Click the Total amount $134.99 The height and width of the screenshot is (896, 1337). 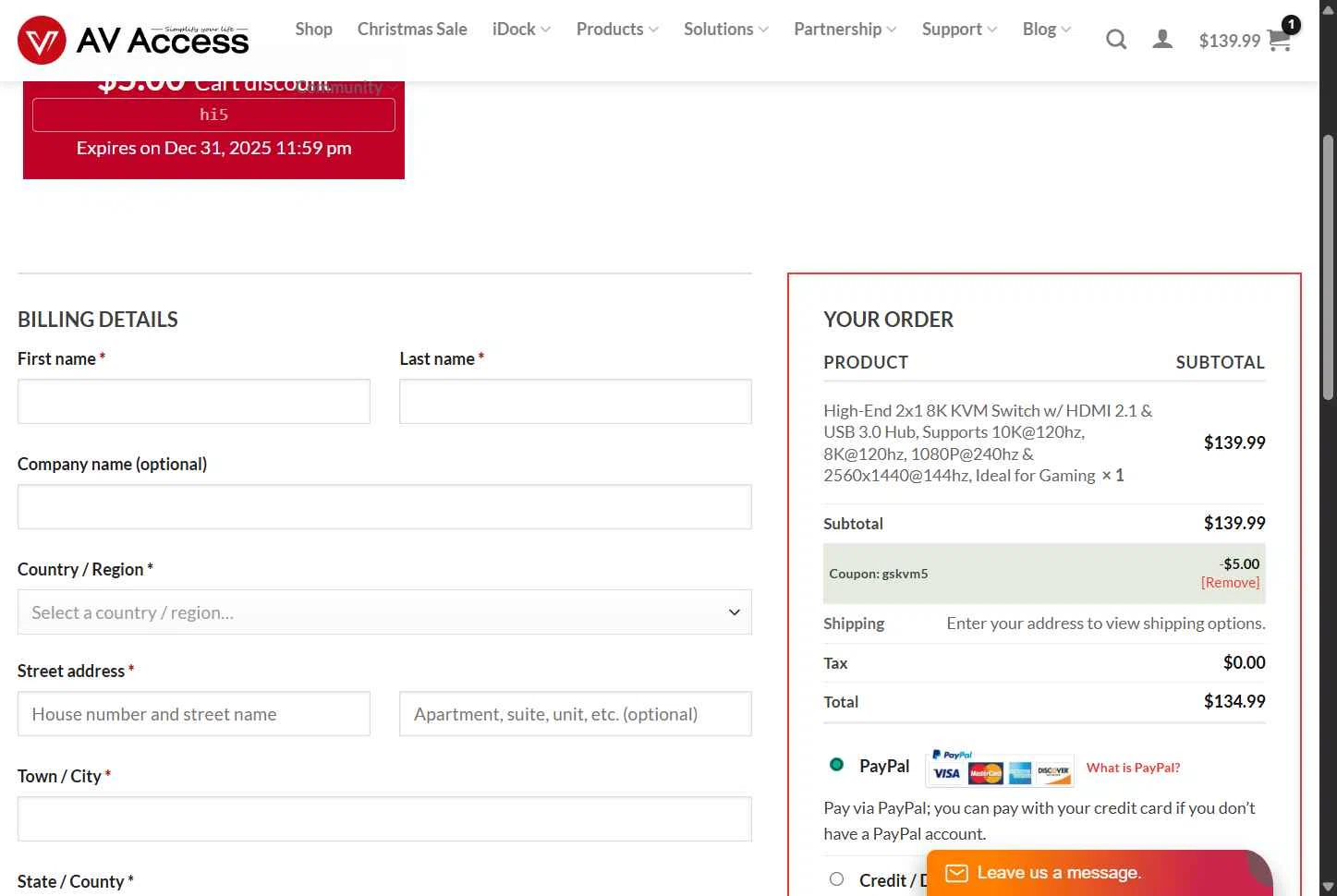[1234, 701]
